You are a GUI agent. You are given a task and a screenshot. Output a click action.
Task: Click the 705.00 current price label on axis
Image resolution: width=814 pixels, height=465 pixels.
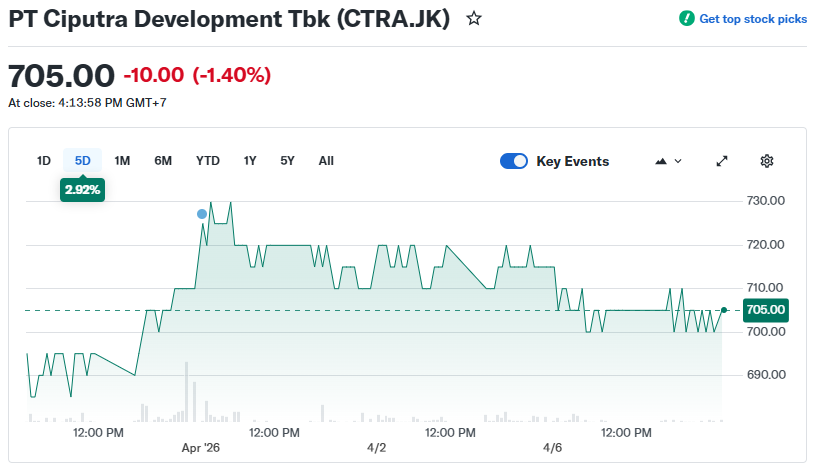pos(766,310)
